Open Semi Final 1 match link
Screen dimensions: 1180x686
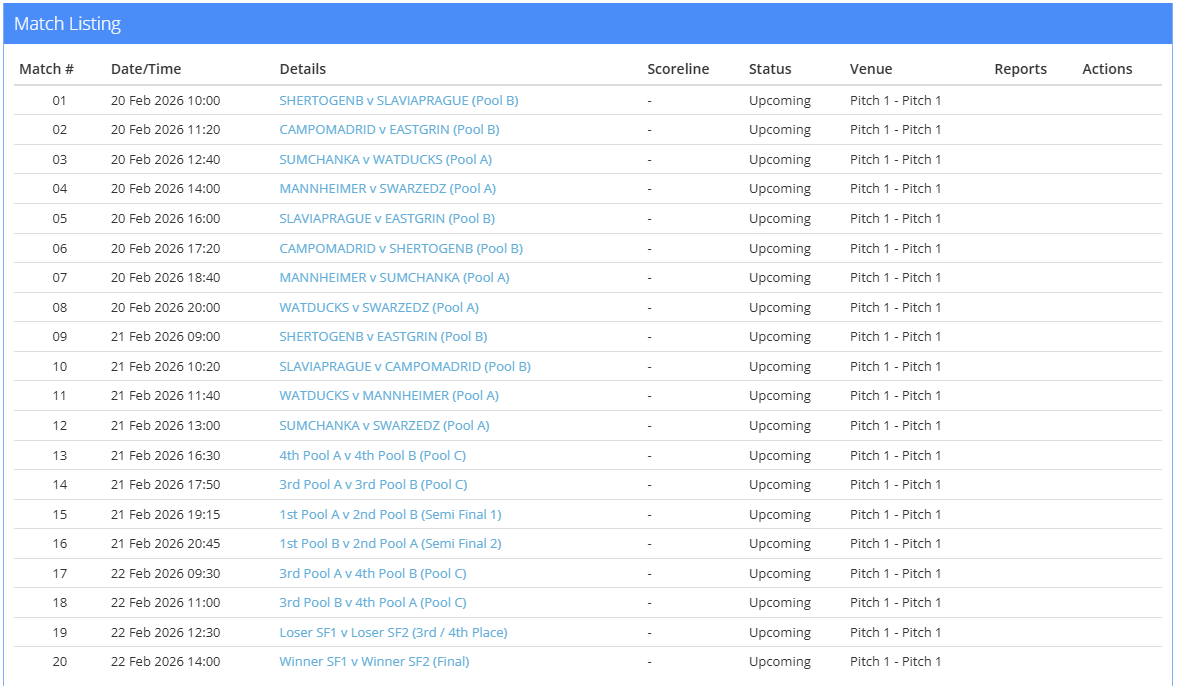(390, 514)
